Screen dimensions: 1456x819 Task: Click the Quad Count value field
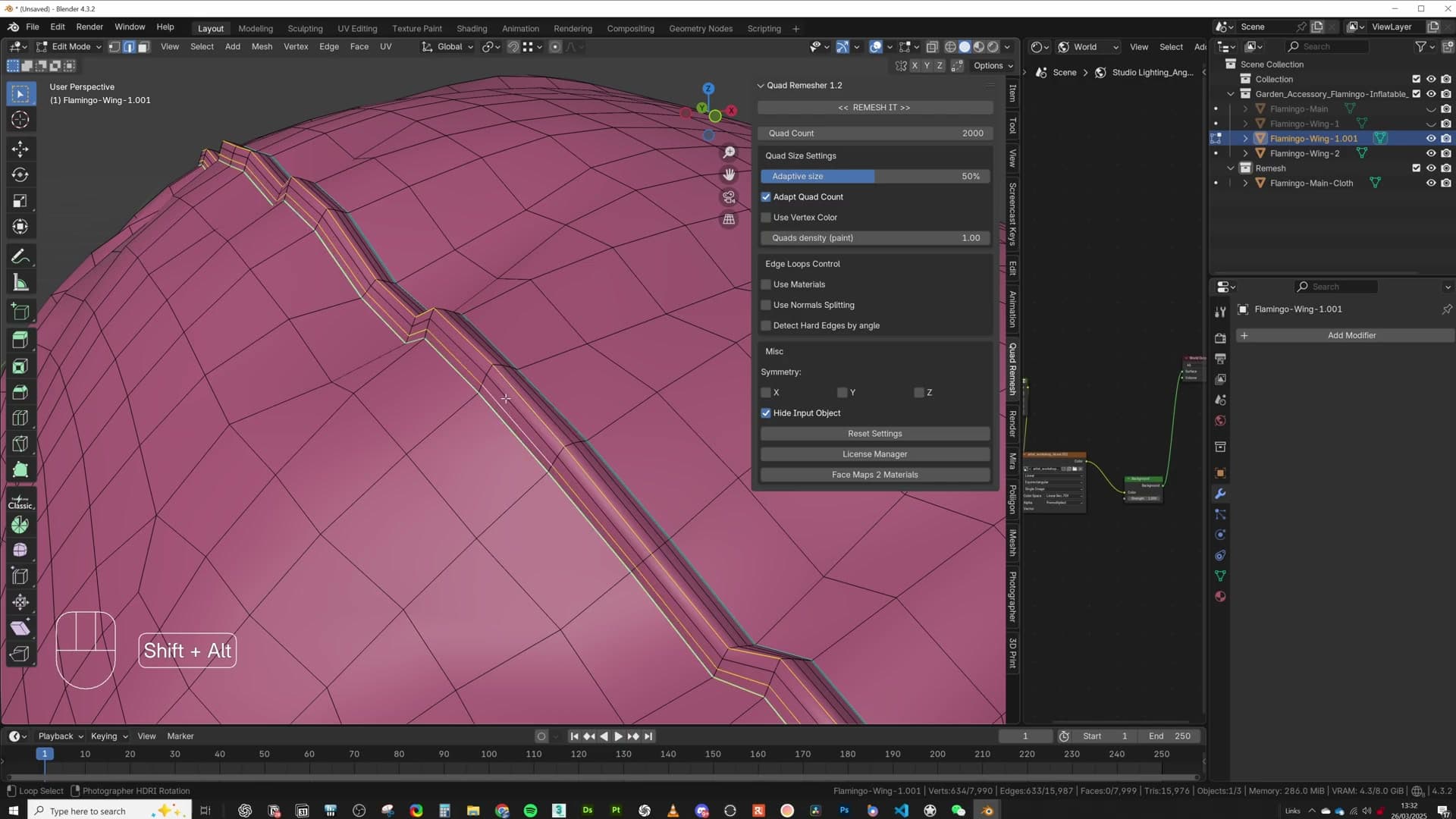coord(875,133)
